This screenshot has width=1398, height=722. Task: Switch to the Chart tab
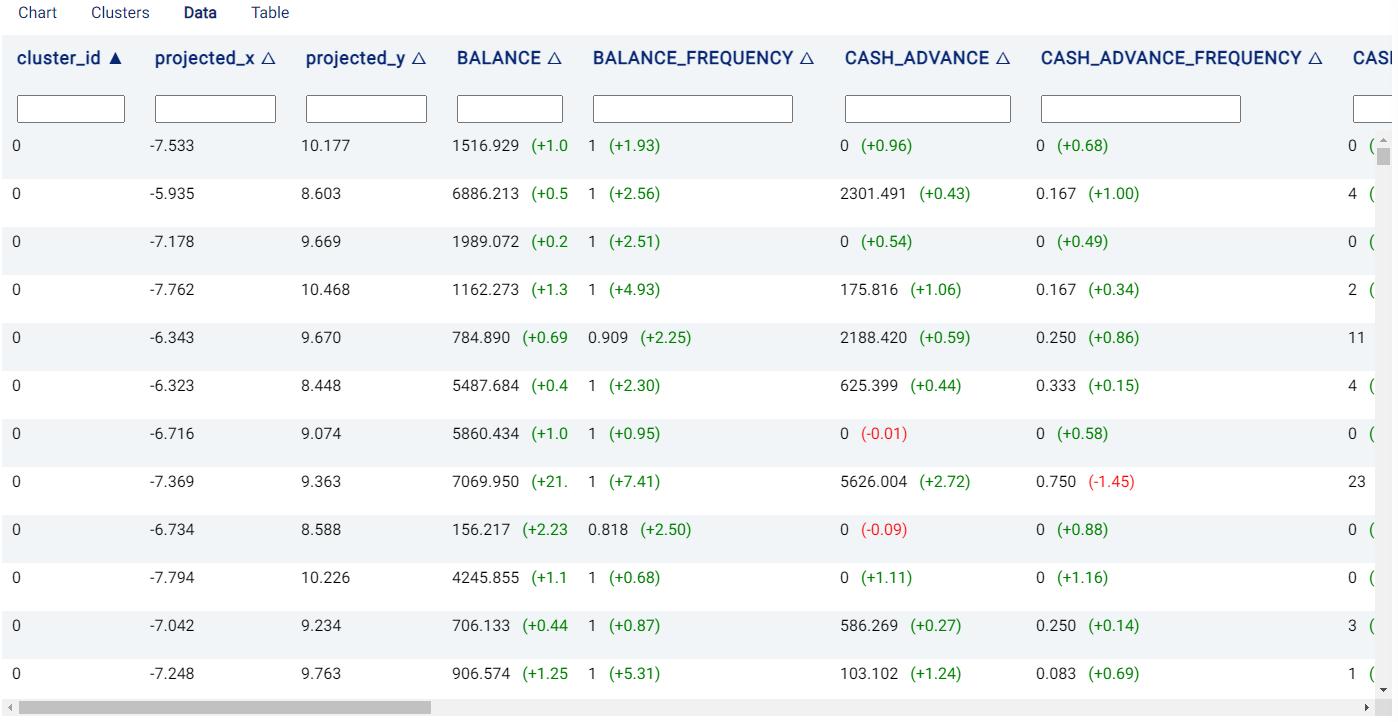tap(38, 13)
